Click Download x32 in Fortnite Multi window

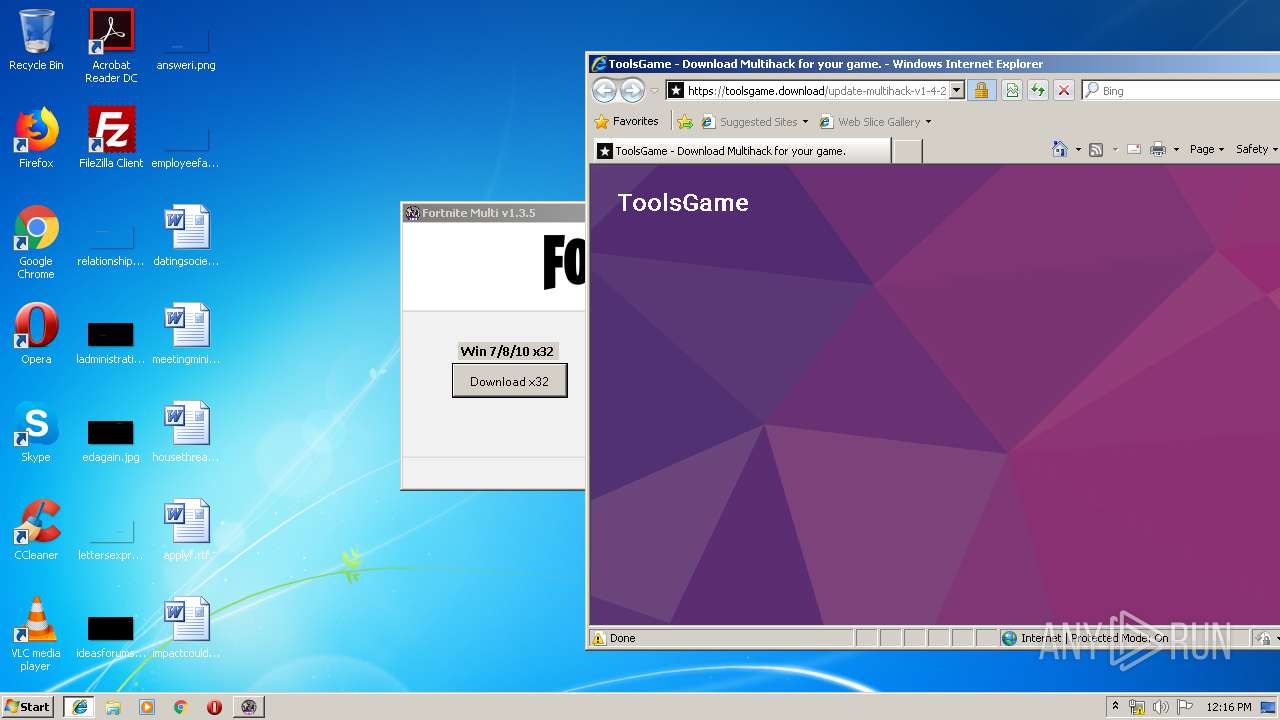(510, 381)
